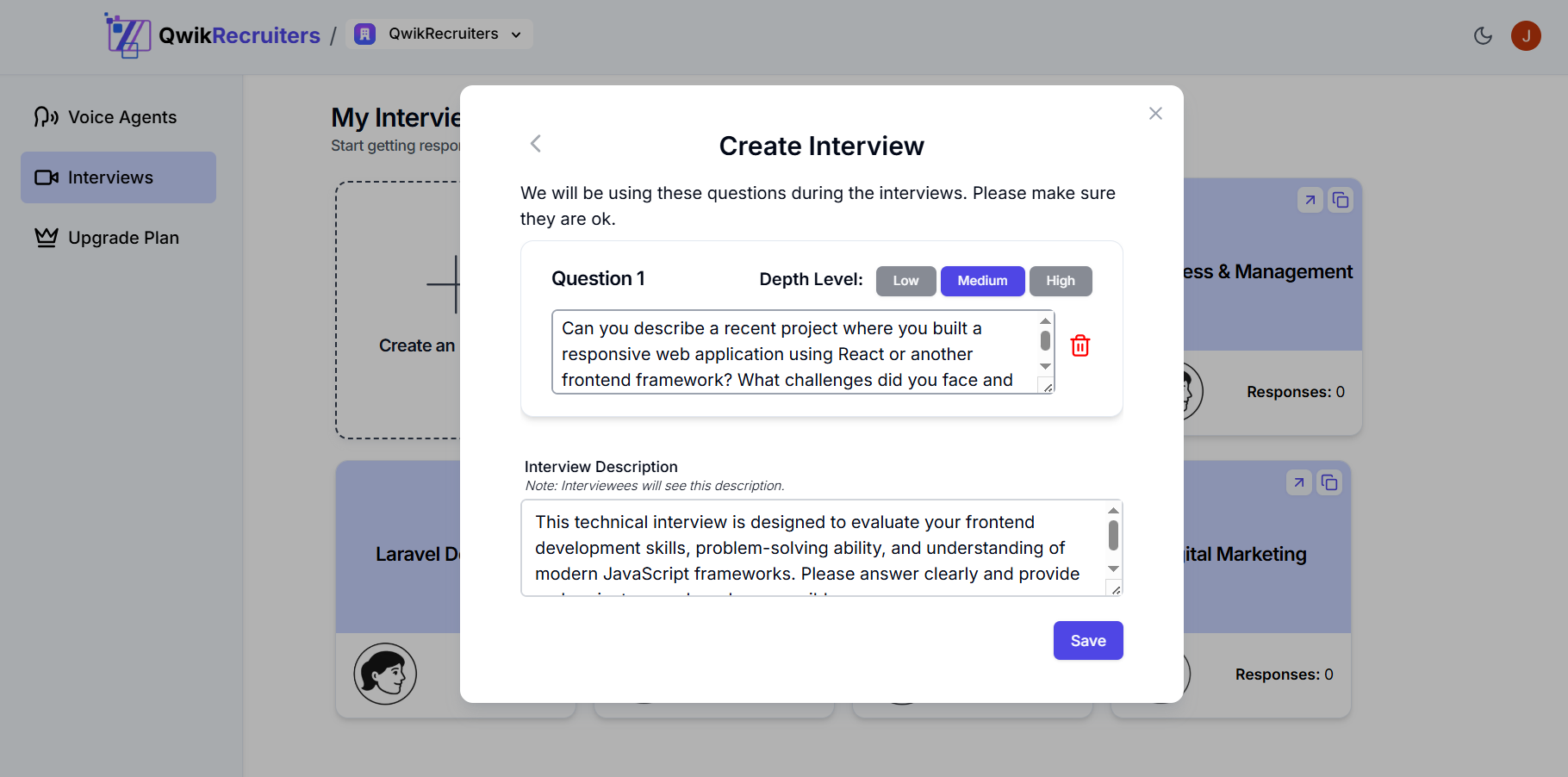Screen dimensions: 1568x777
Task: Open the Business & Management interview via arrow icon
Action: coord(1310,199)
